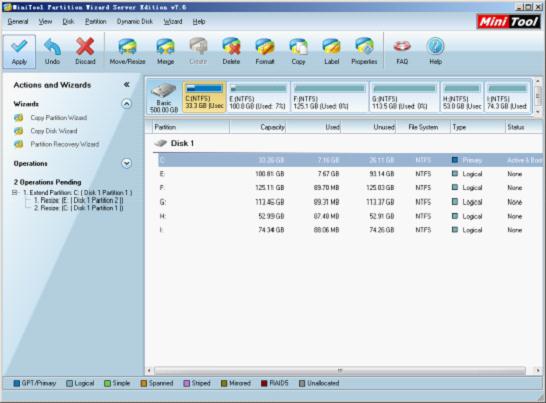Sort by the Capacity column header
This screenshot has height=403, width=546.
[x=258, y=127]
